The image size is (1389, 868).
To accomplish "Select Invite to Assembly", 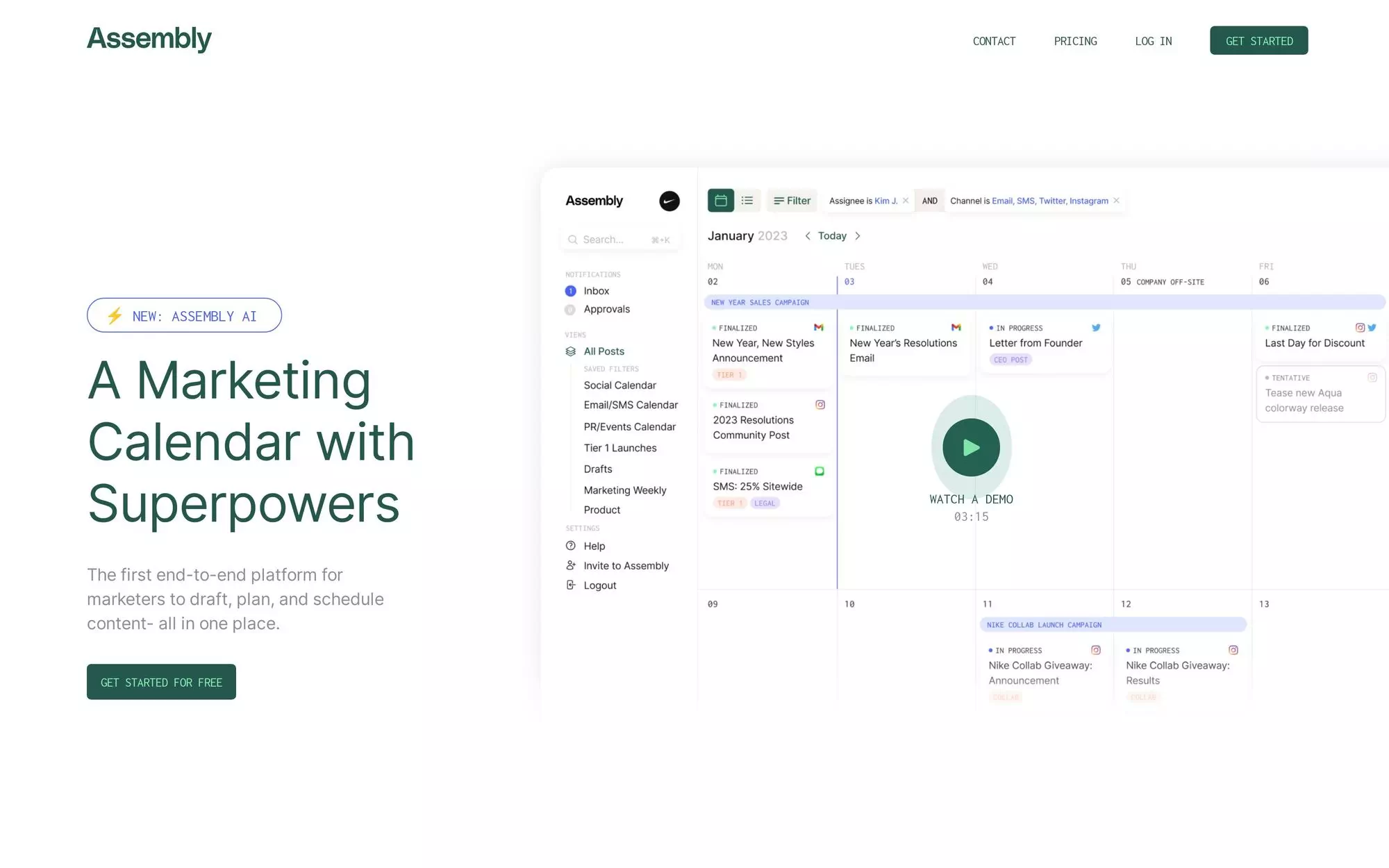I will click(x=626, y=566).
